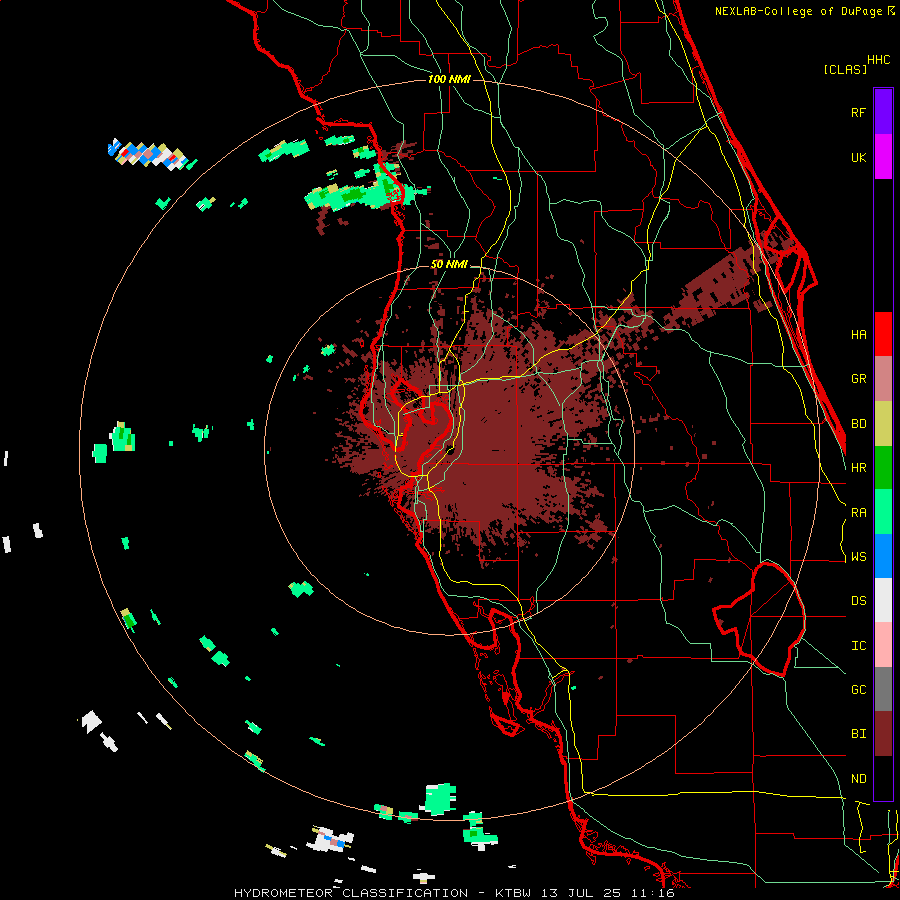Click the "HHC" product code text
Image resolution: width=900 pixels, height=900 pixels.
click(879, 60)
